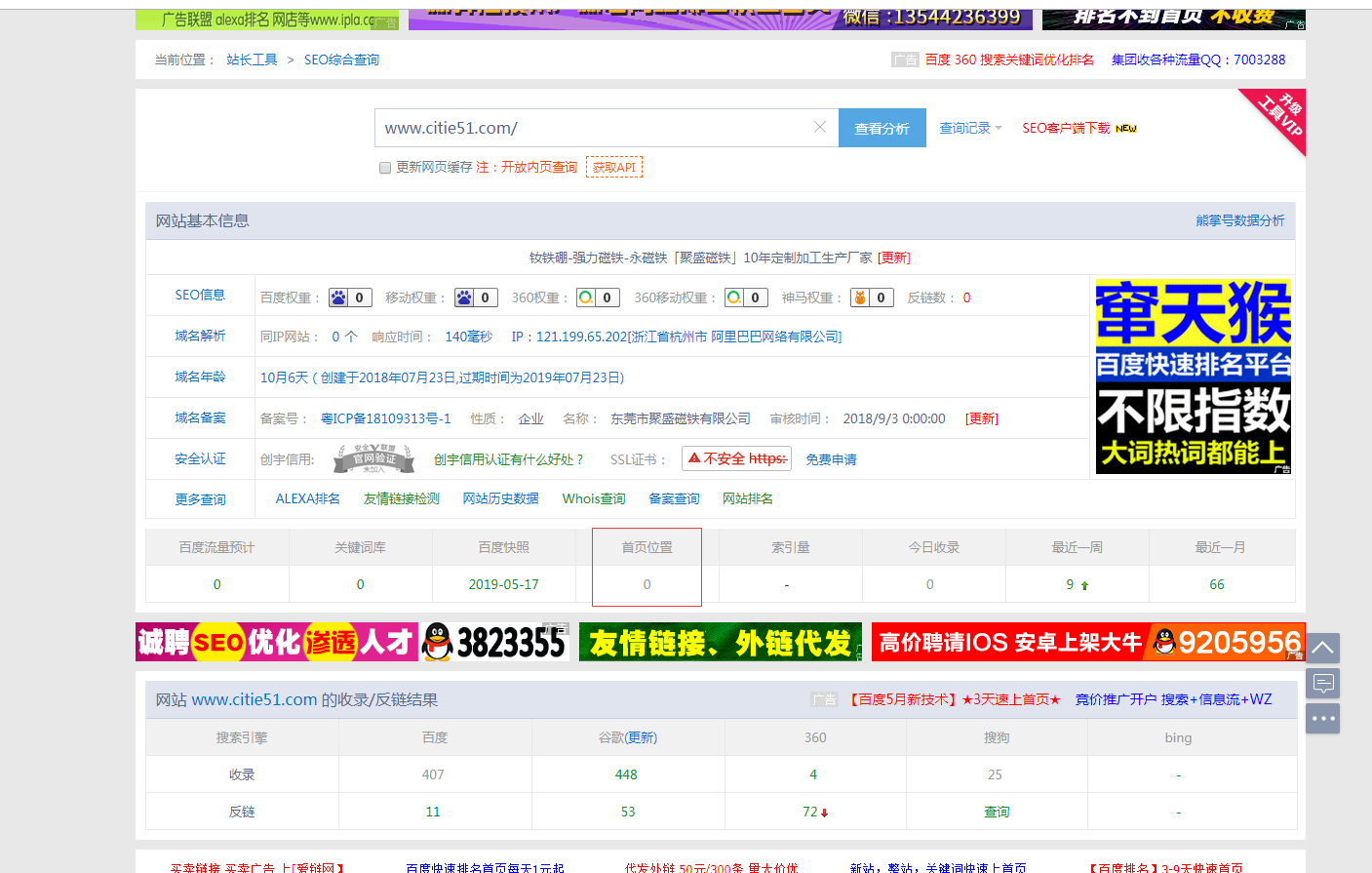Open the three-dots more options button
This screenshot has height=873, width=1372.
[x=1322, y=718]
